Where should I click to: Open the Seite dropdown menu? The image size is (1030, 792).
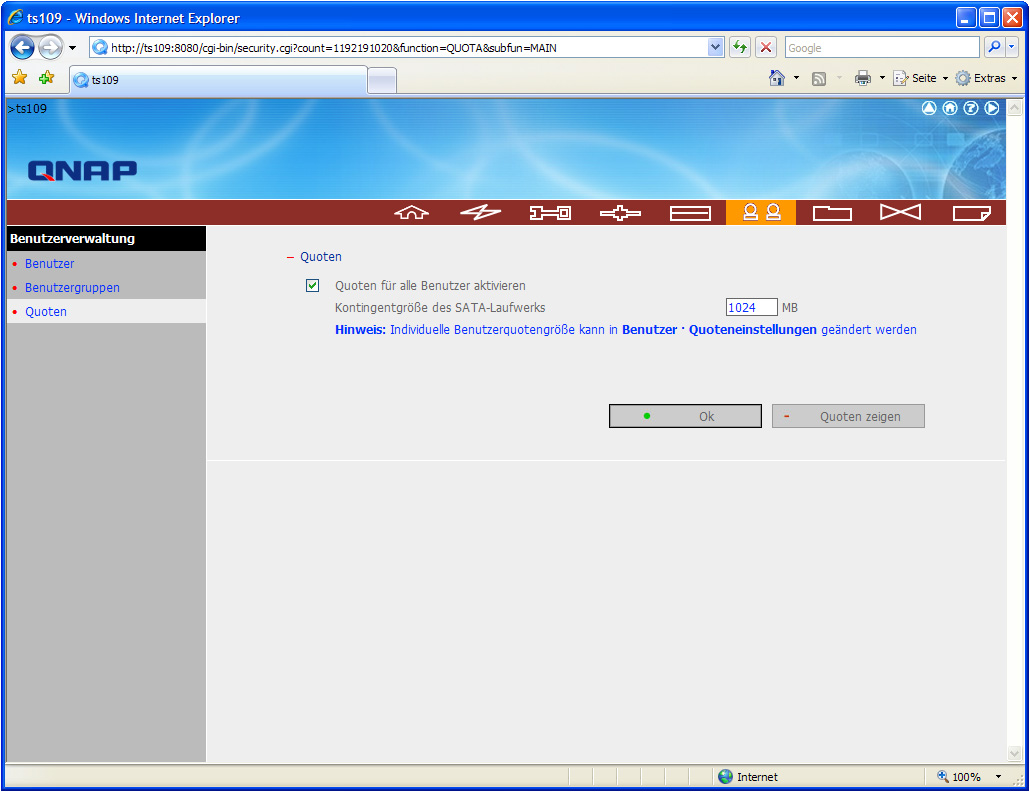(919, 78)
